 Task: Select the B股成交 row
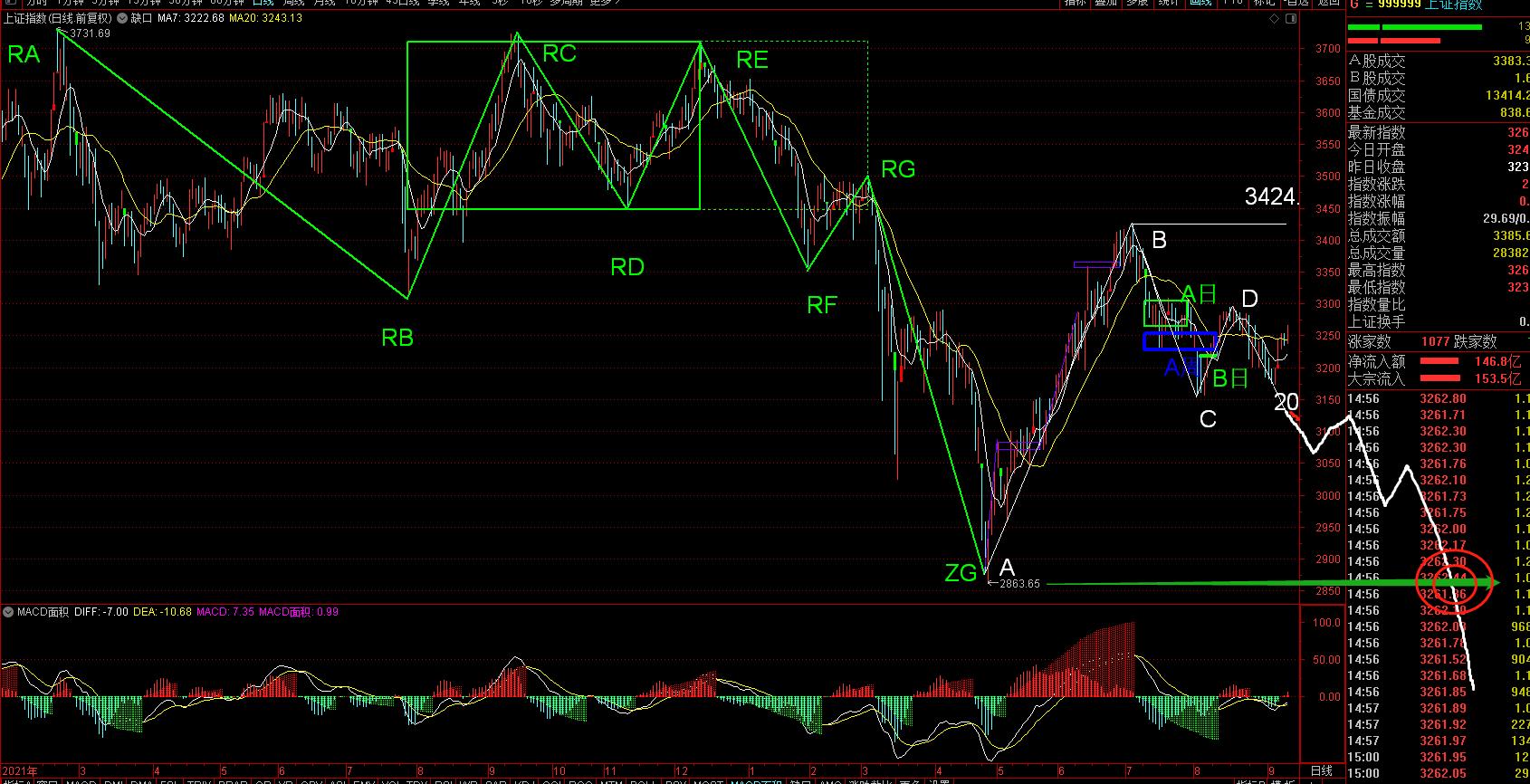(1439, 79)
